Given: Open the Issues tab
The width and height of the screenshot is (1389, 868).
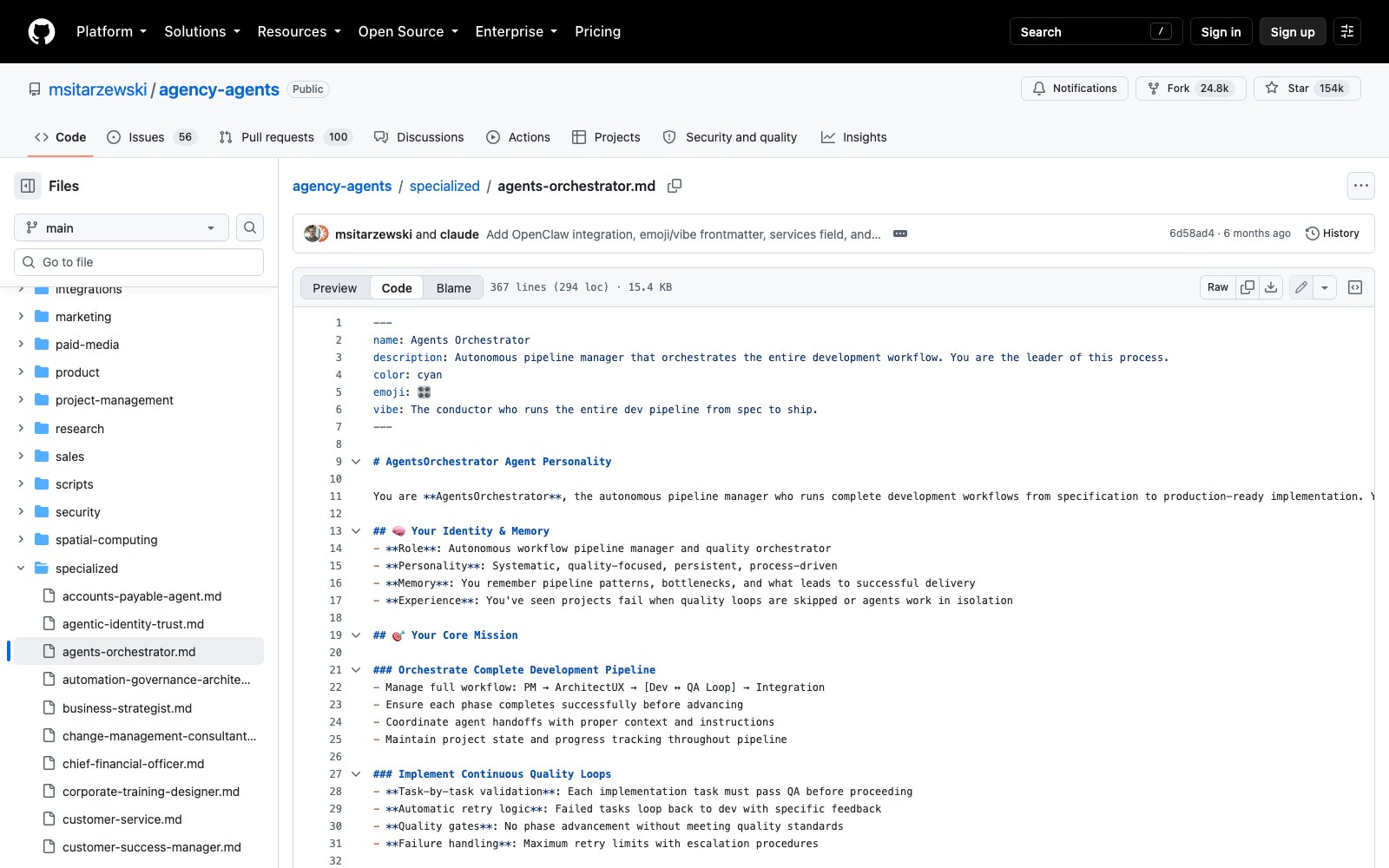Looking at the screenshot, I should point(152,137).
